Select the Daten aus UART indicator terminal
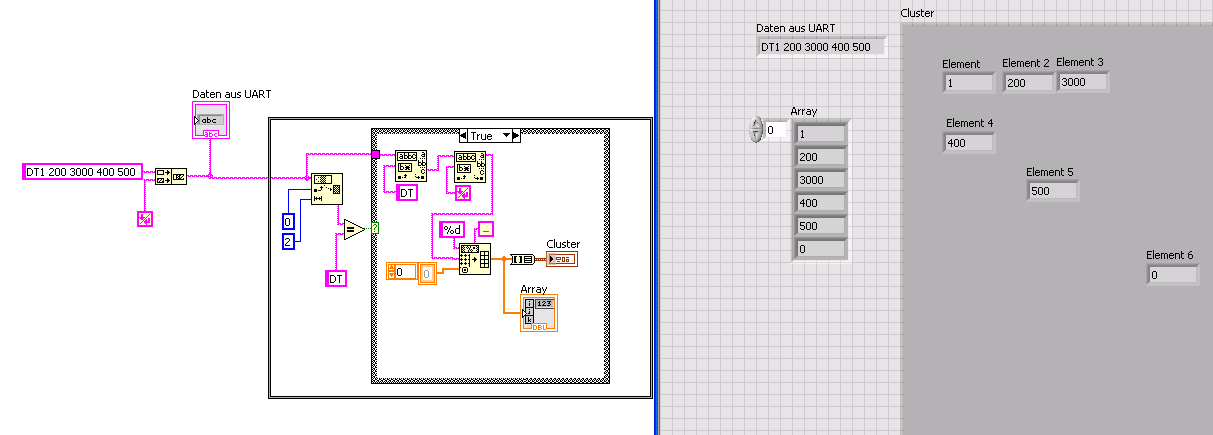1213x435 pixels. point(210,122)
